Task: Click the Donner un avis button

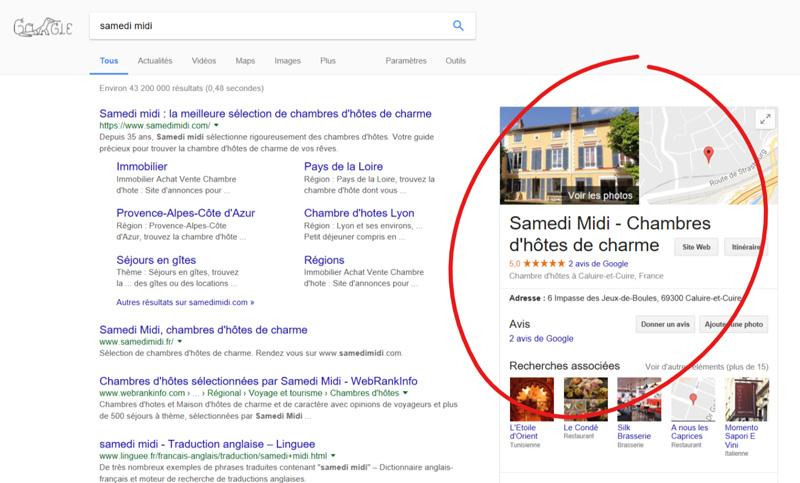Action: pos(665,324)
